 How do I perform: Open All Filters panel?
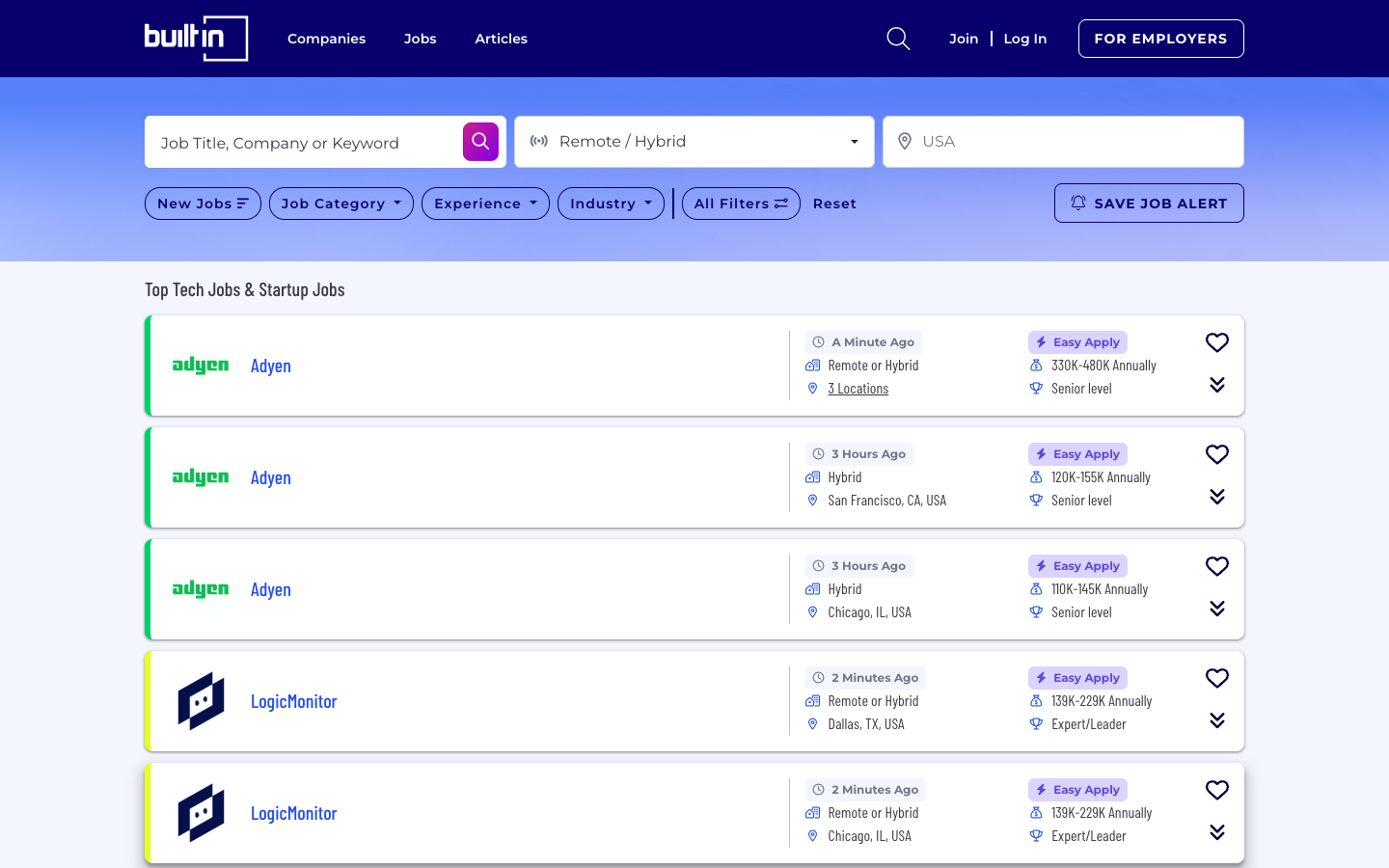click(741, 203)
